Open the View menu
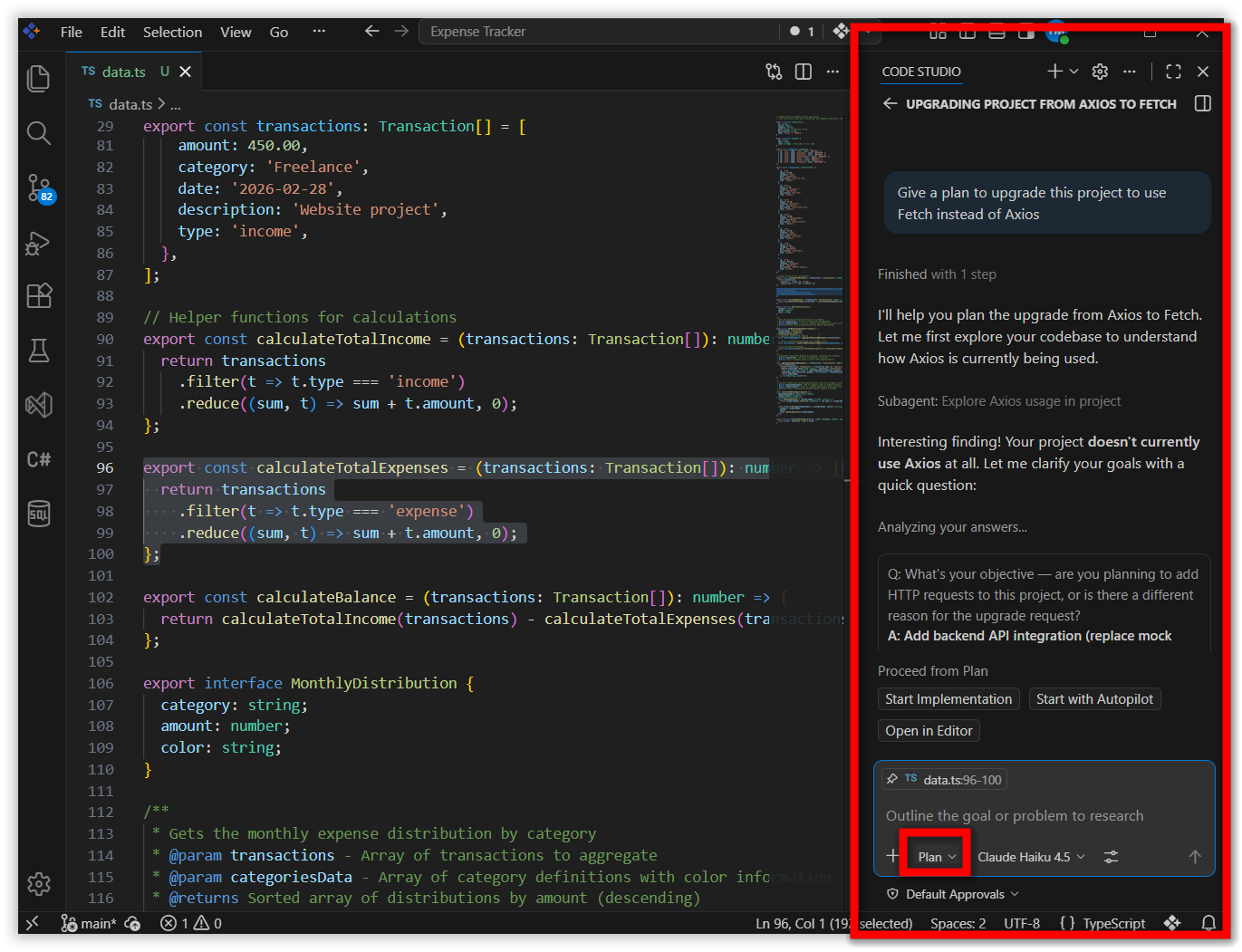Screen dimensions: 1242x952 pos(236,32)
